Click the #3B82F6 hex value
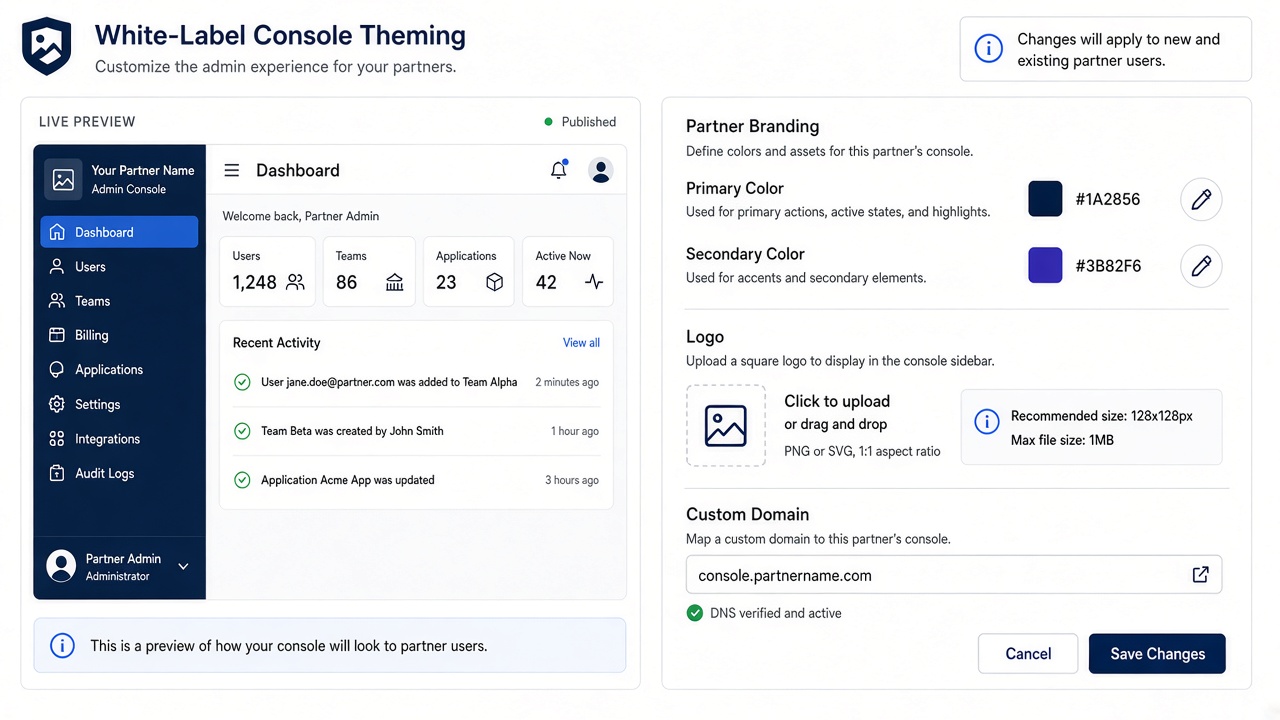 1108,266
